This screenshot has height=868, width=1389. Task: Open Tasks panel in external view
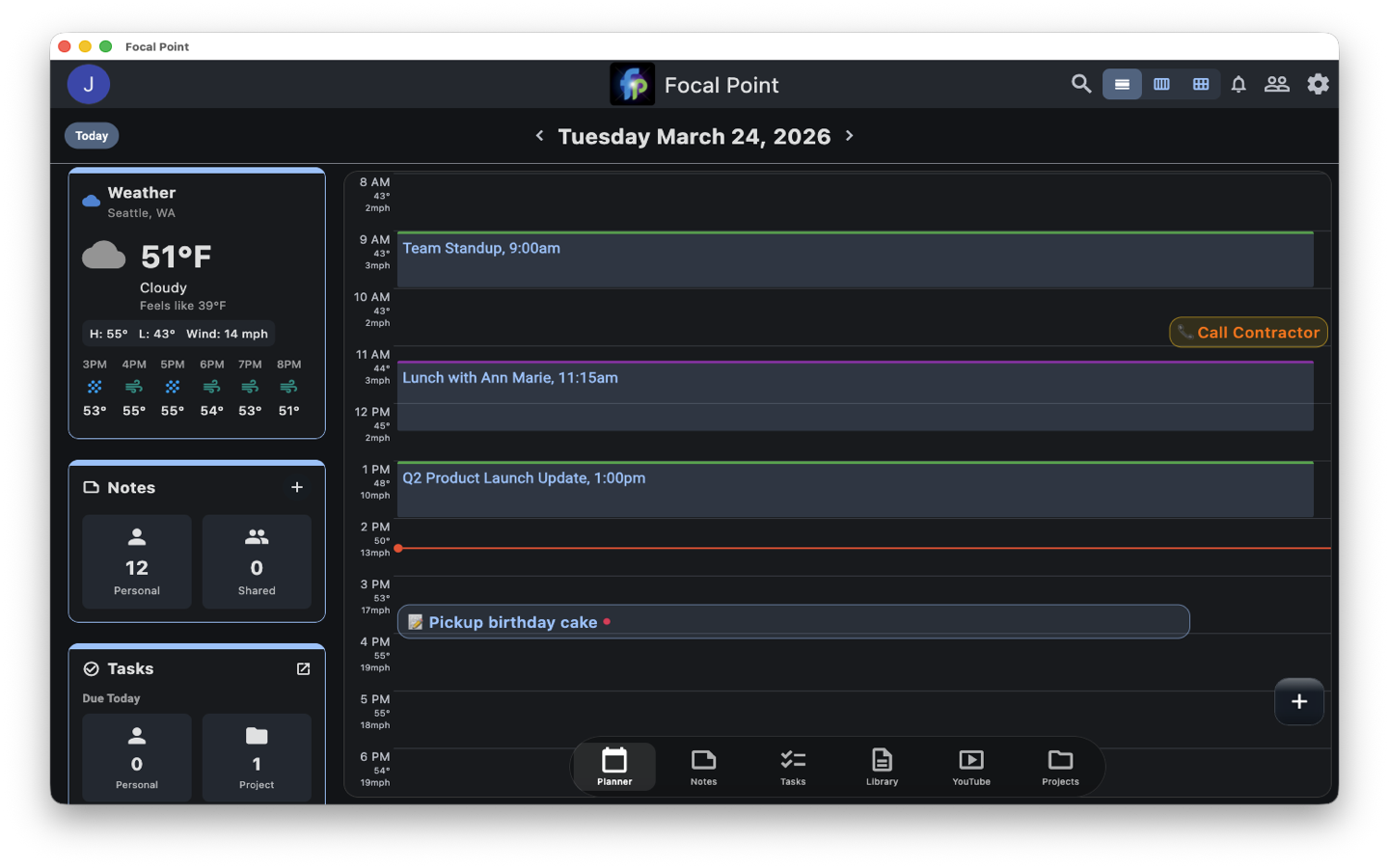pos(303,669)
